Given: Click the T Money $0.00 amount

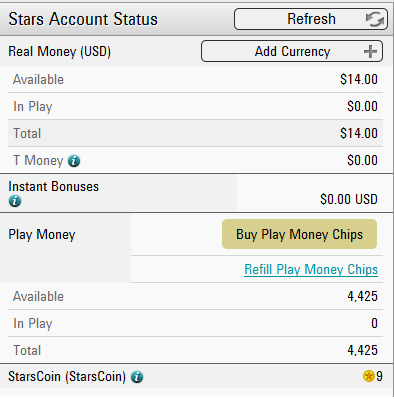Looking at the screenshot, I should (x=362, y=160).
